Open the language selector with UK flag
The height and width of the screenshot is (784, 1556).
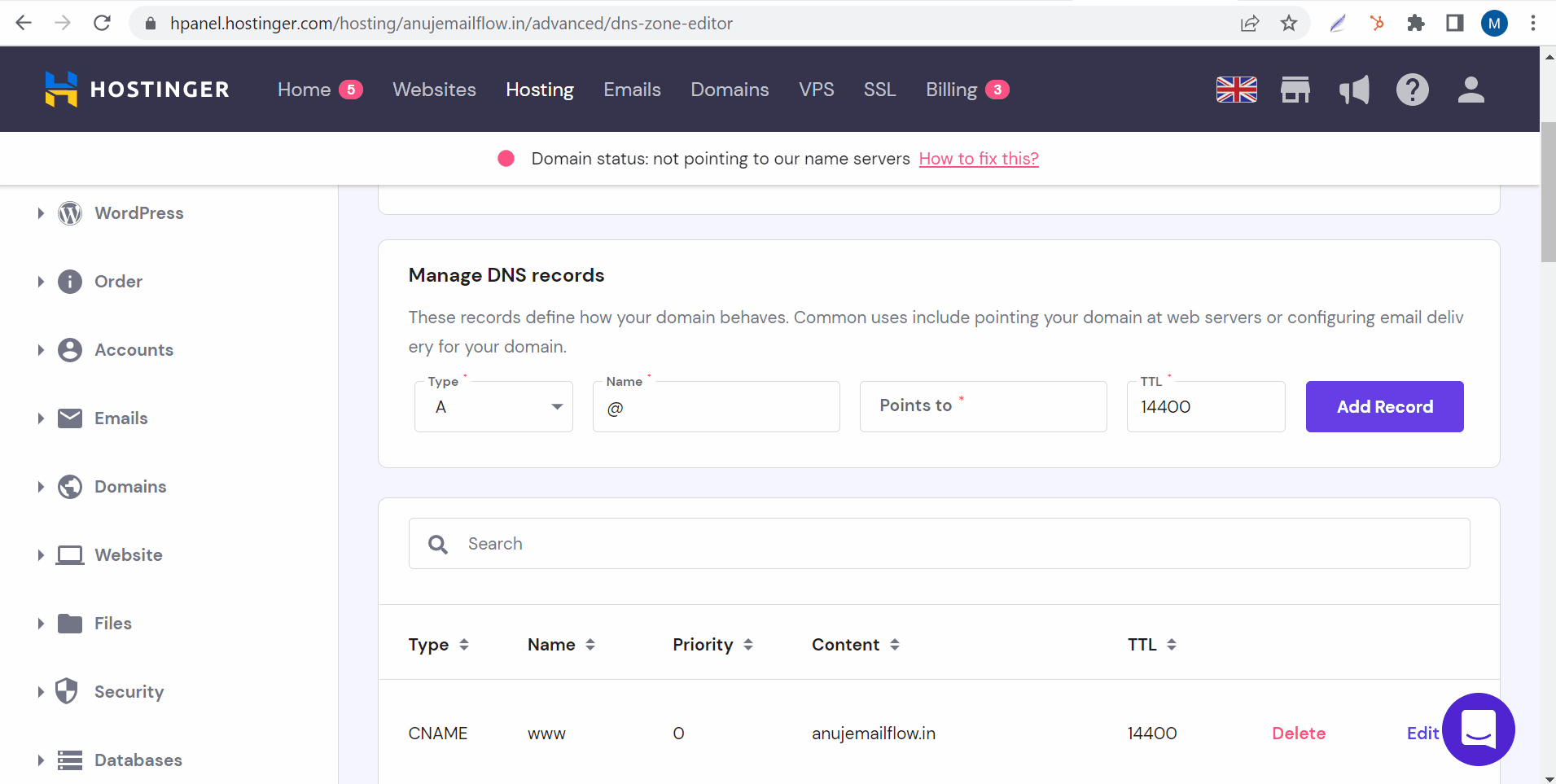(1236, 90)
